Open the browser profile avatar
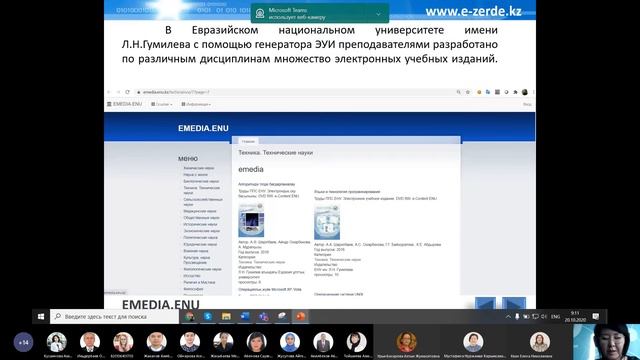The image size is (640, 360). (x=525, y=92)
